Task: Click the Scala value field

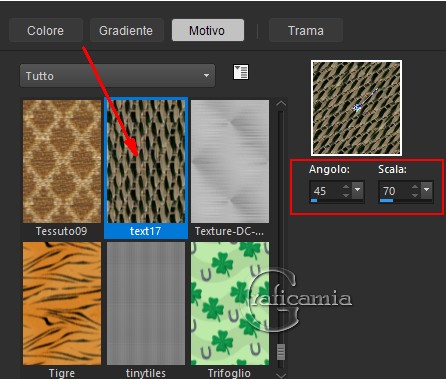Action: tap(394, 191)
